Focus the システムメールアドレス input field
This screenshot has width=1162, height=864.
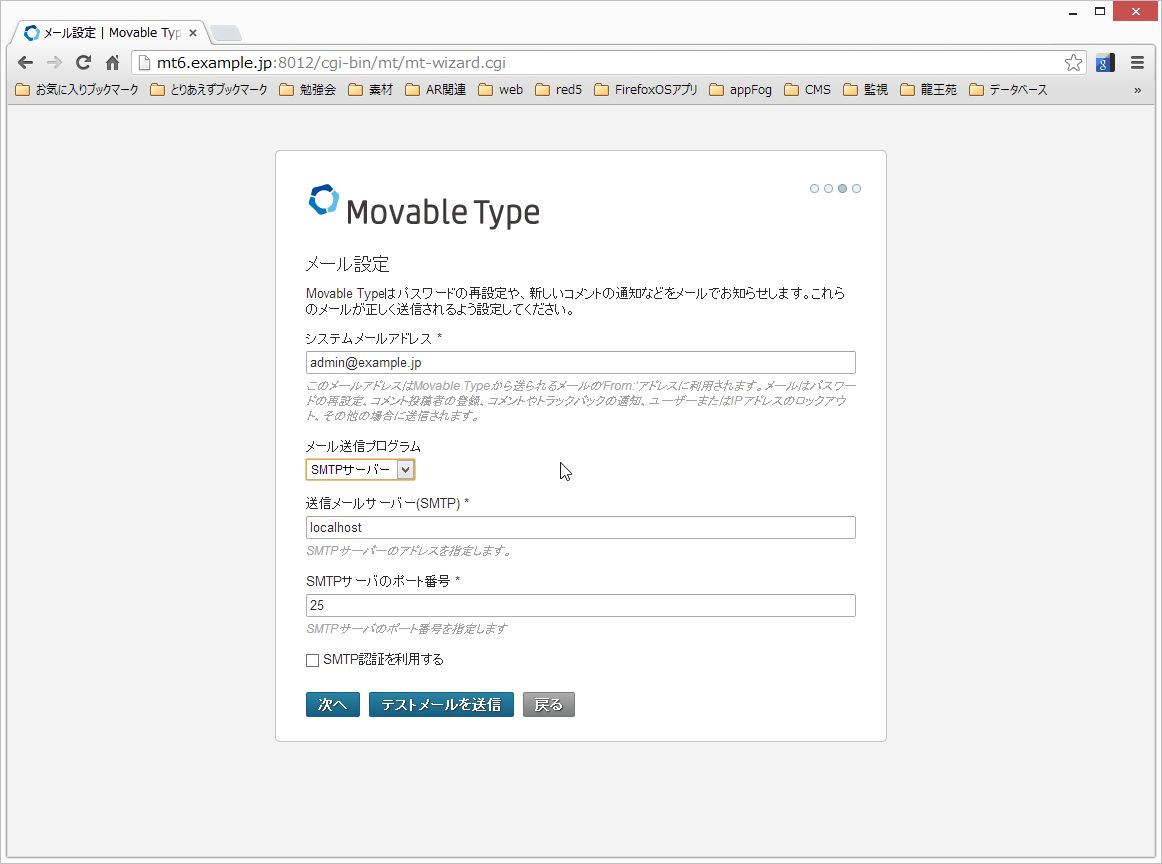point(580,362)
